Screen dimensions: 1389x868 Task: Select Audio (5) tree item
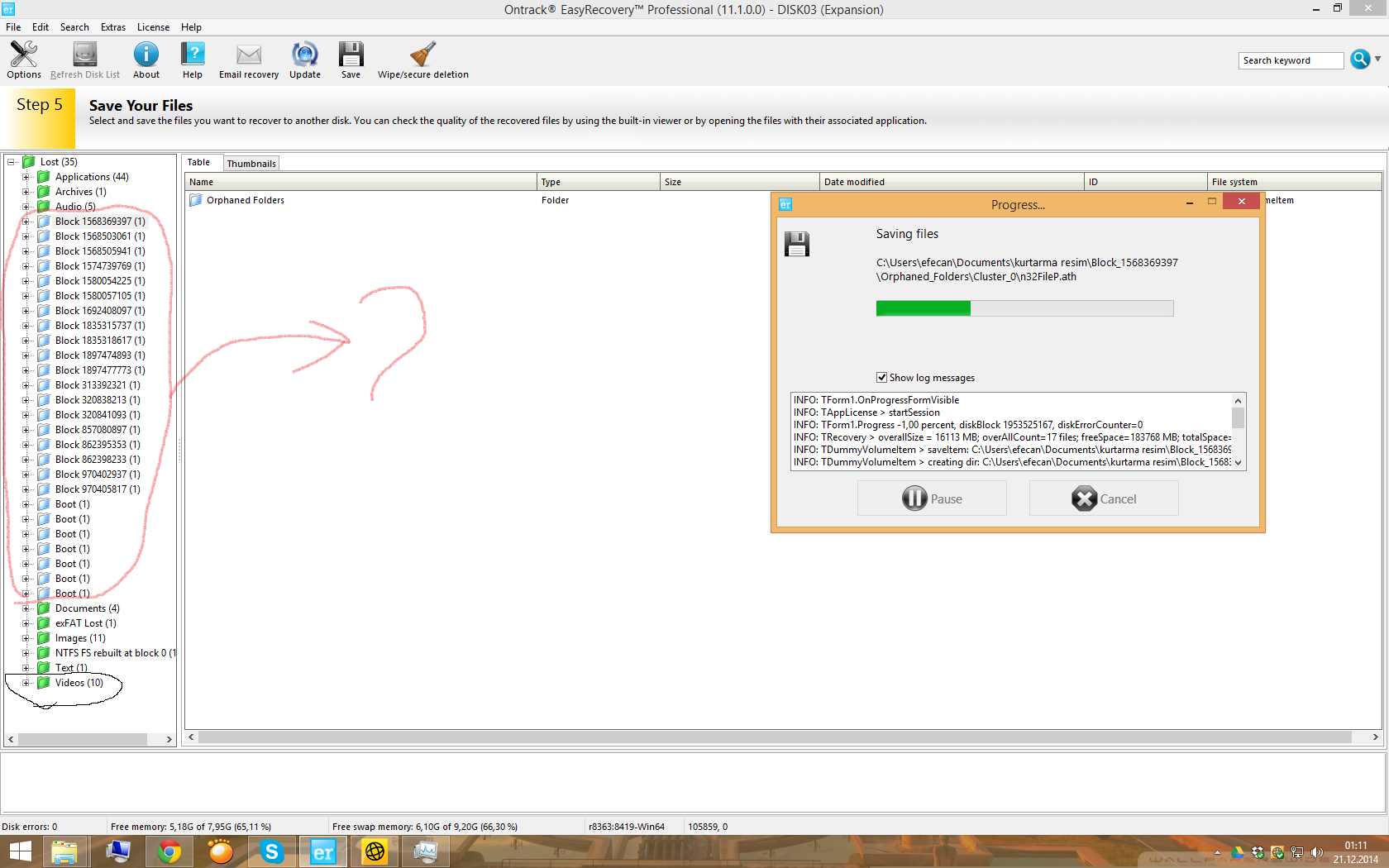[75, 207]
